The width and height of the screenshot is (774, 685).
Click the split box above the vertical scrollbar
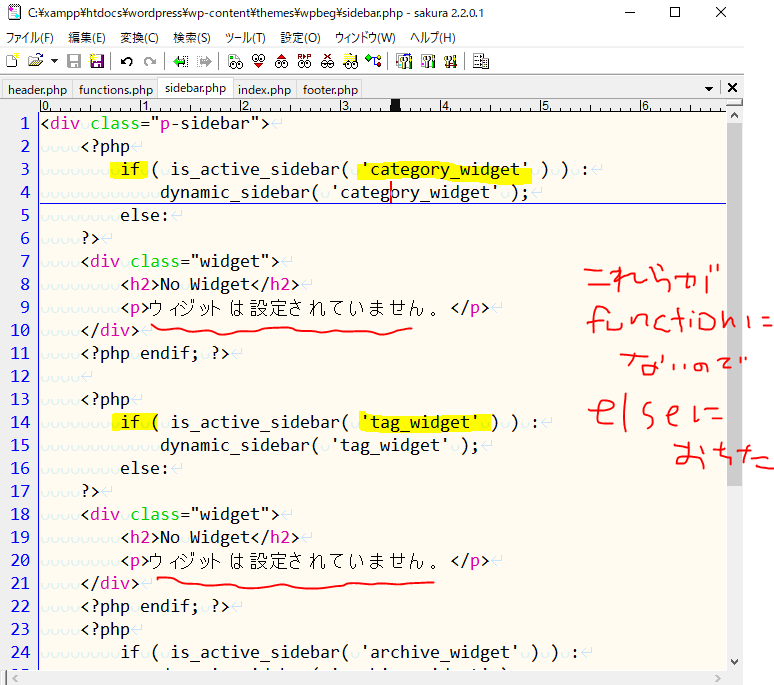pyautogui.click(x=735, y=103)
